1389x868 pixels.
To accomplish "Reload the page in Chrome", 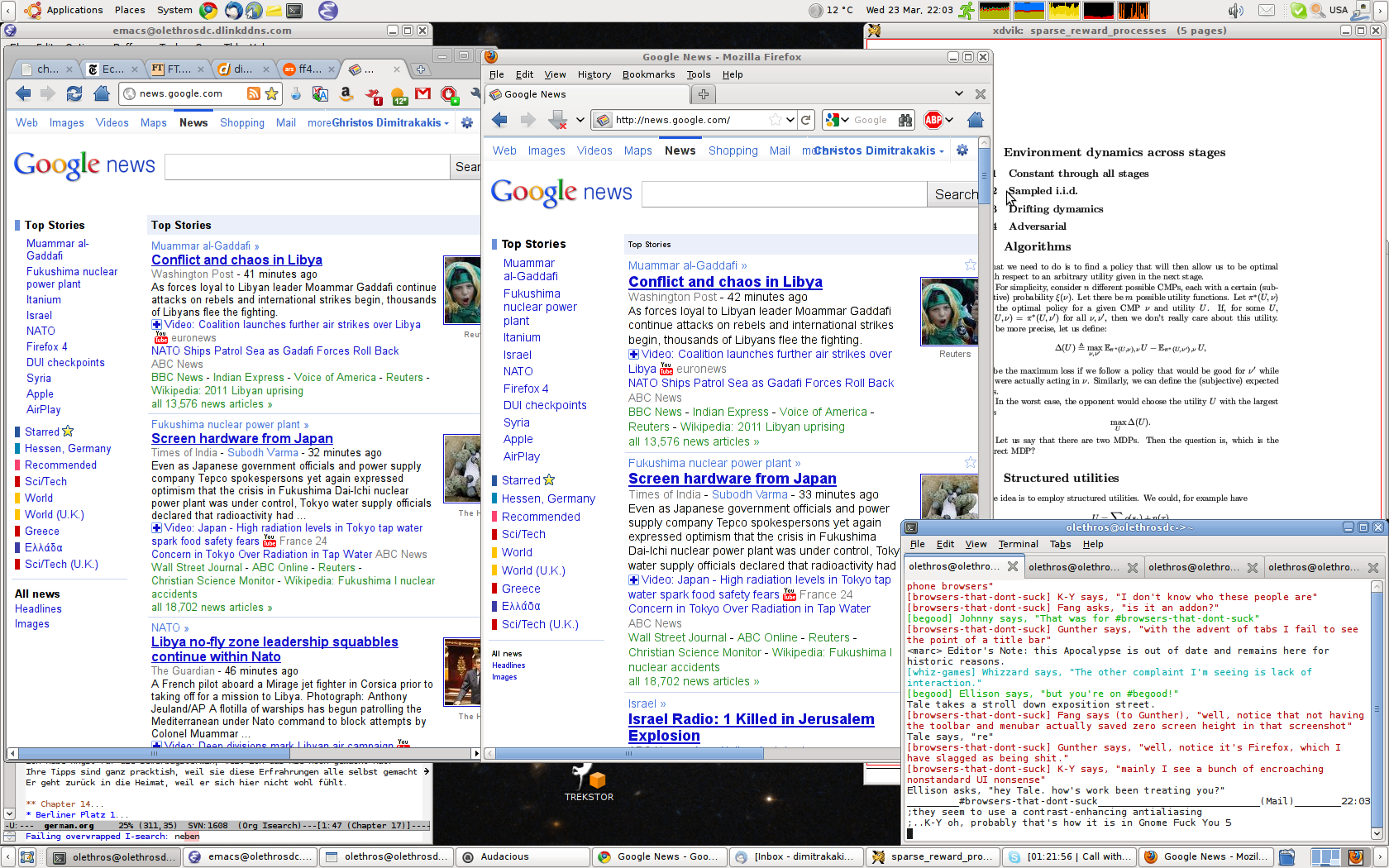I will pos(74,93).
